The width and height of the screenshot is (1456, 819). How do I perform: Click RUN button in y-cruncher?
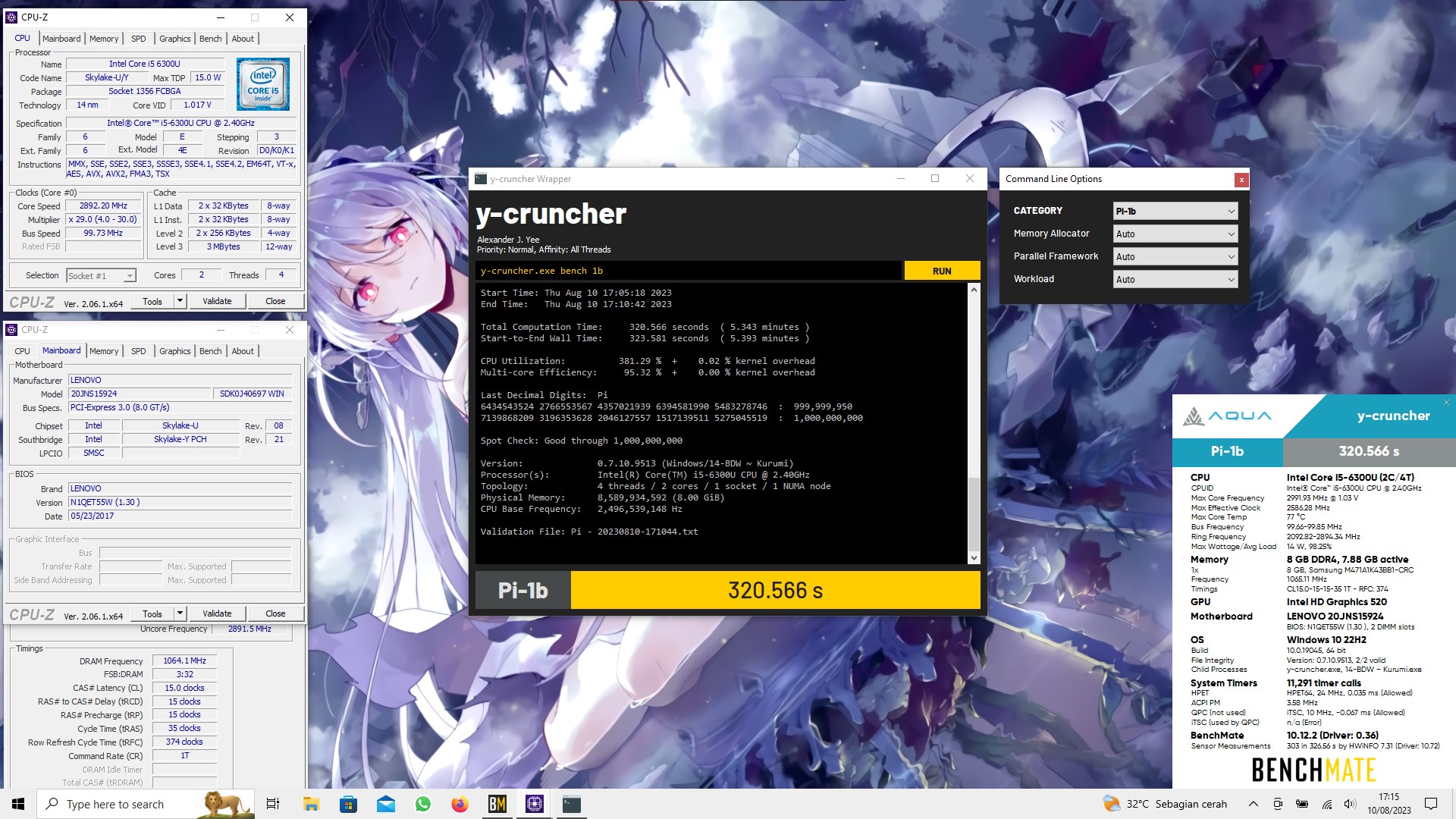[942, 271]
